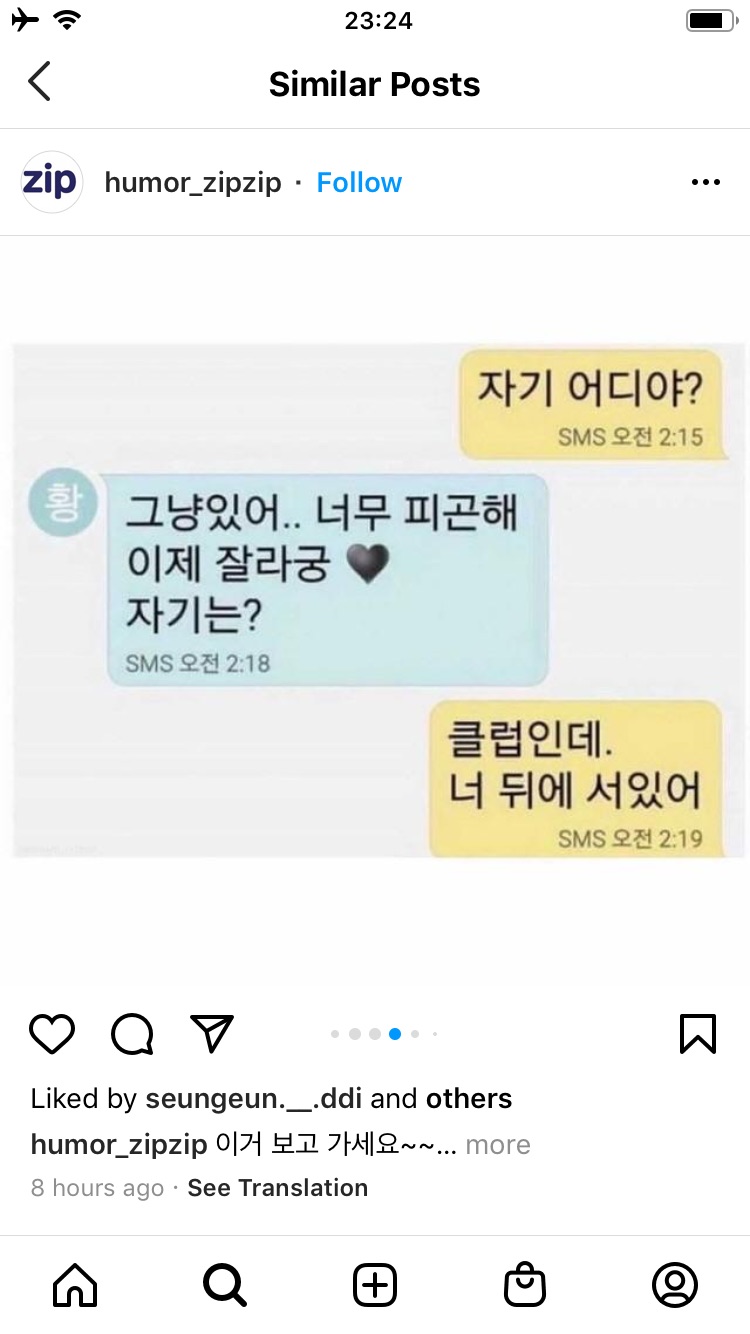Create a new post with plus icon

[x=375, y=1284]
